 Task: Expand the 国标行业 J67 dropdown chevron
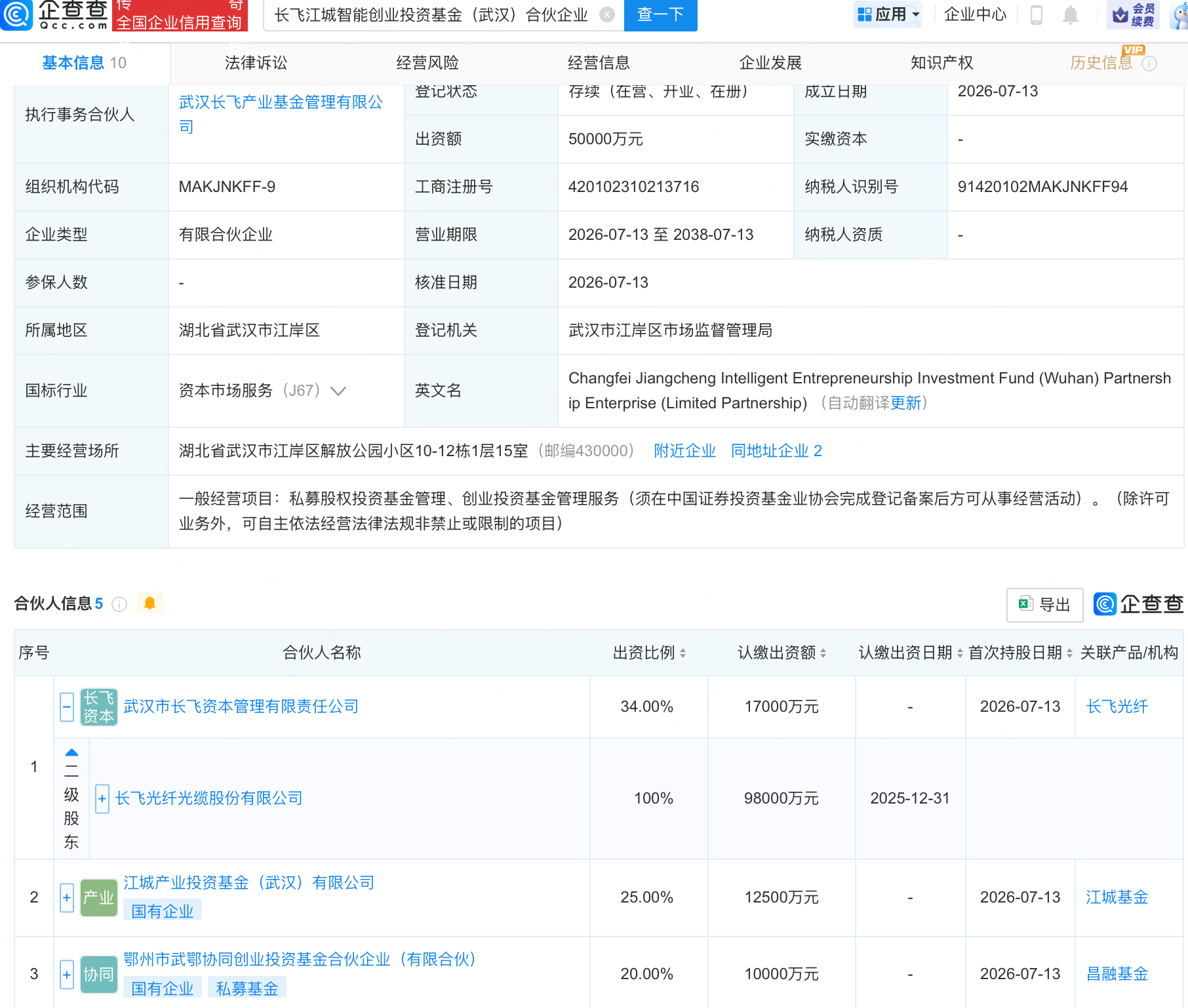coord(338,391)
